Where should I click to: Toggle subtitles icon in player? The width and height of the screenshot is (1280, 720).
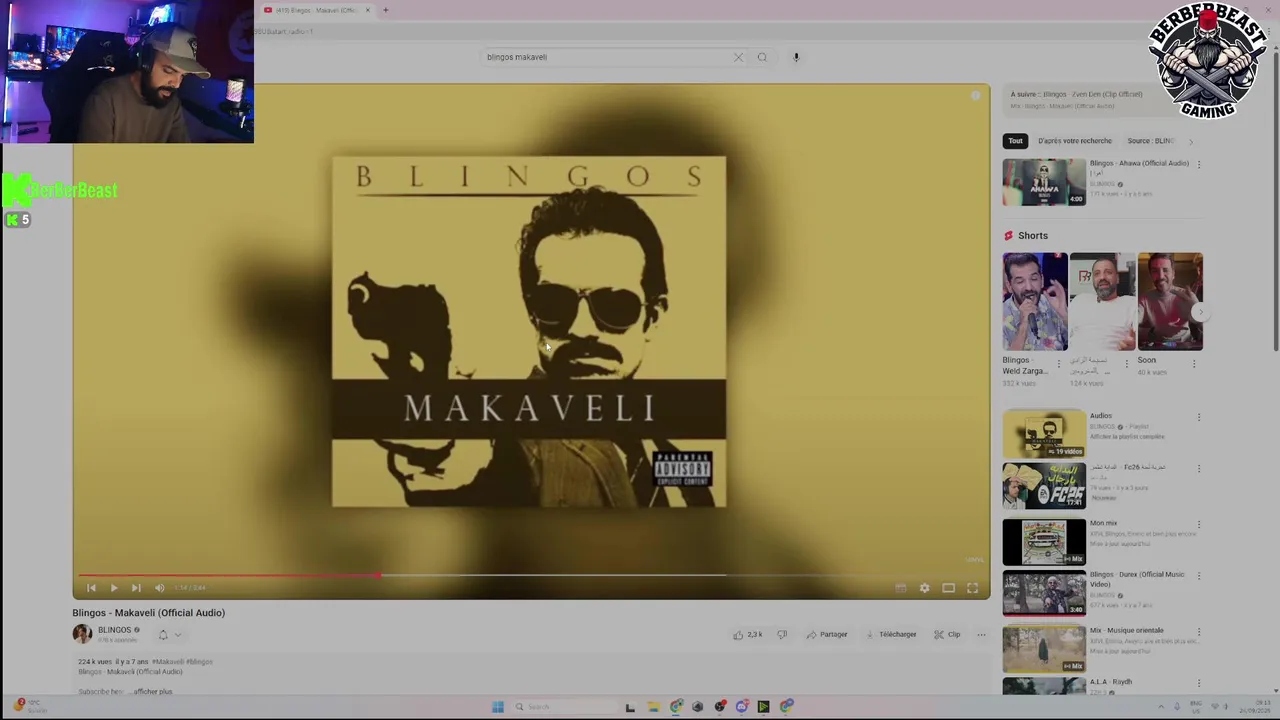[900, 588]
